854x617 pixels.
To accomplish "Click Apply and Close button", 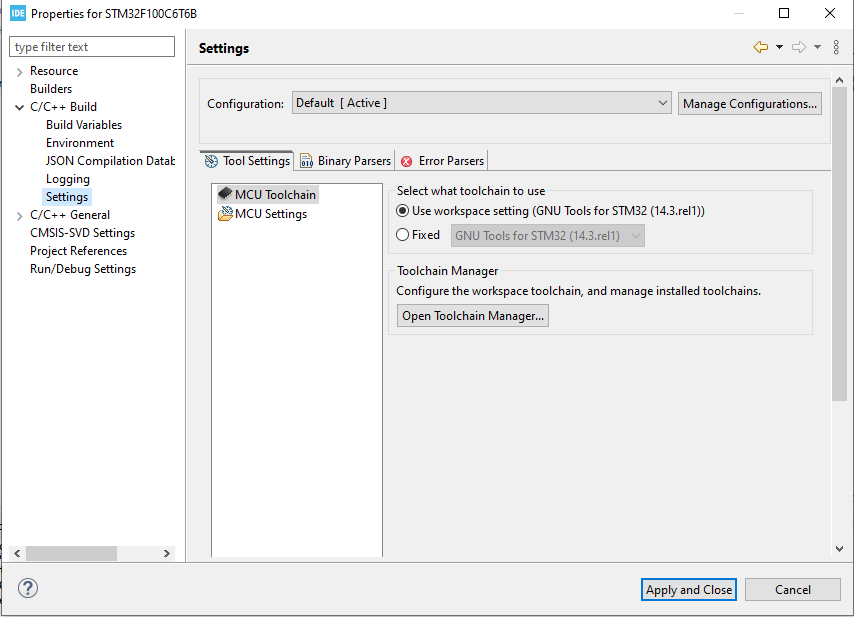I will coord(689,590).
